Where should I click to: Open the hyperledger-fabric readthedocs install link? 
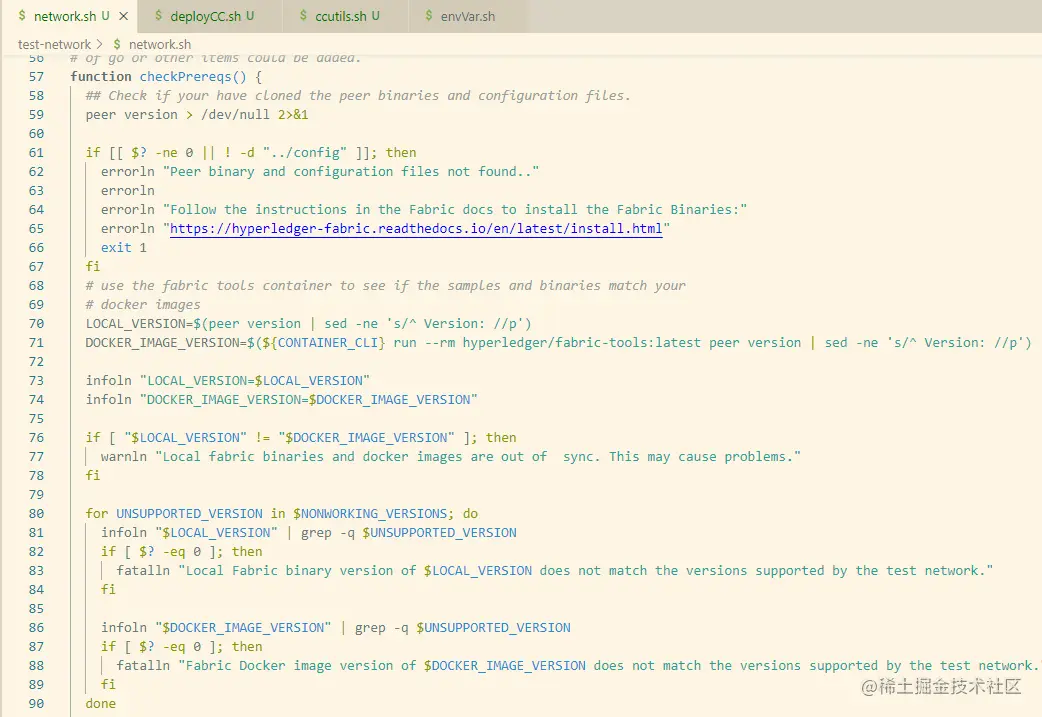(416, 229)
